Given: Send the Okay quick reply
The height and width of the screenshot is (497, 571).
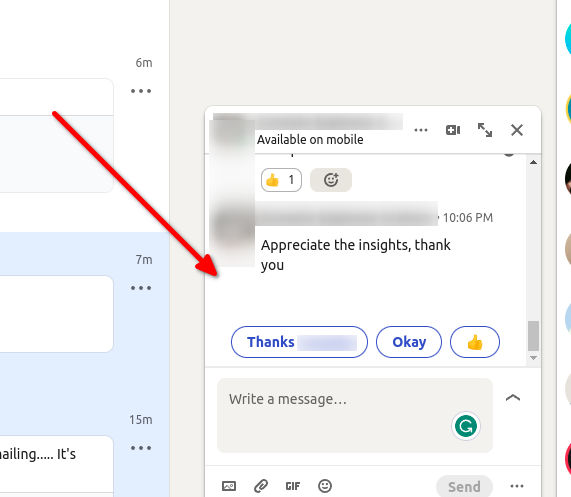Looking at the screenshot, I should point(409,342).
